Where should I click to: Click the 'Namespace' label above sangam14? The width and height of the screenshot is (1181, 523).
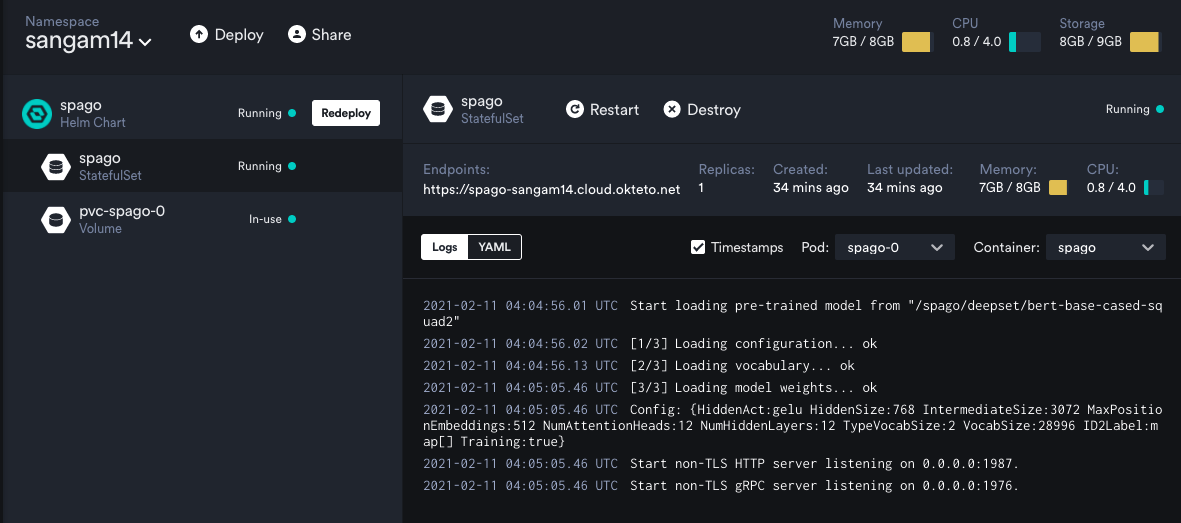click(62, 21)
